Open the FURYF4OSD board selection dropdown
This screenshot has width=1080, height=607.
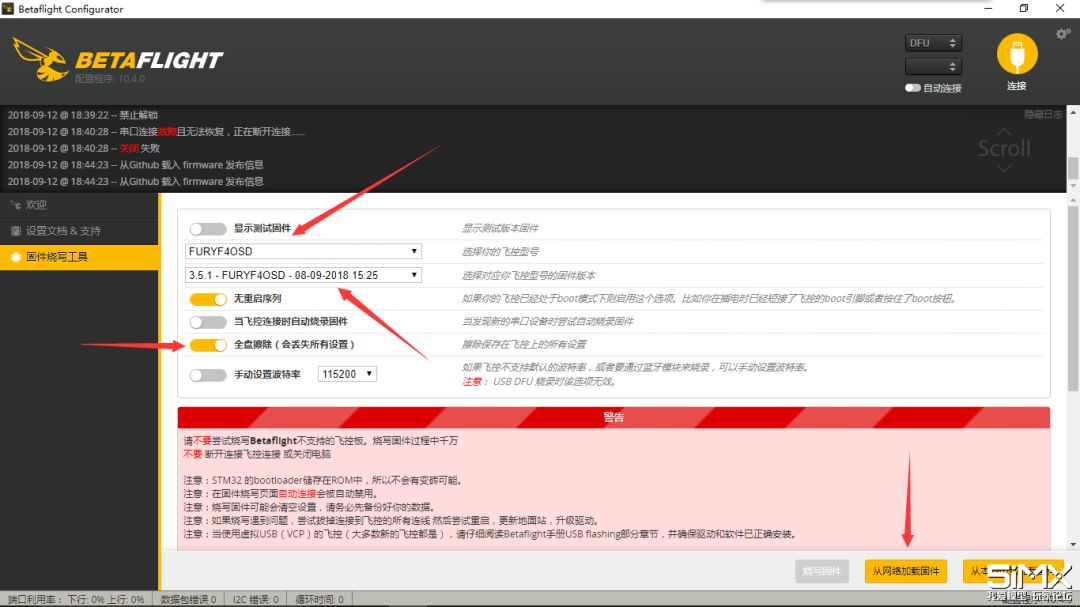coord(303,251)
